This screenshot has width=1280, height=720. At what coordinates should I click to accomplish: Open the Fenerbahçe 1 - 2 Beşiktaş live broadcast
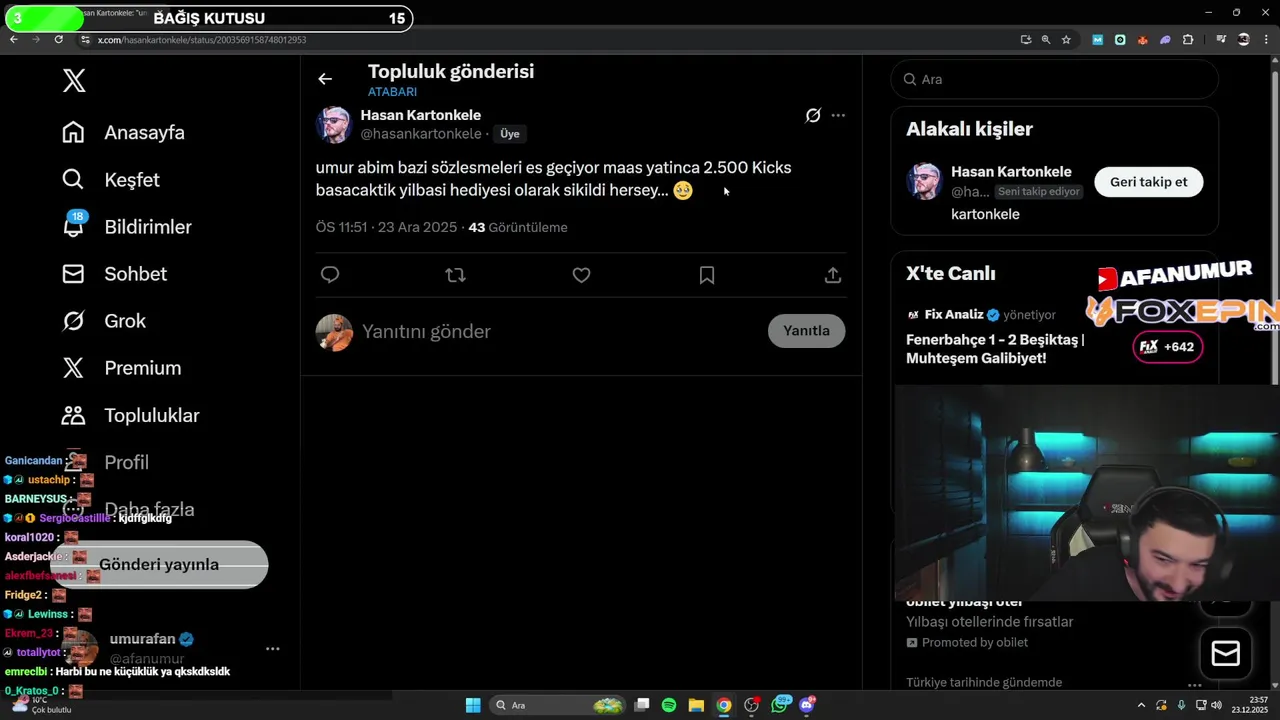pyautogui.click(x=995, y=349)
